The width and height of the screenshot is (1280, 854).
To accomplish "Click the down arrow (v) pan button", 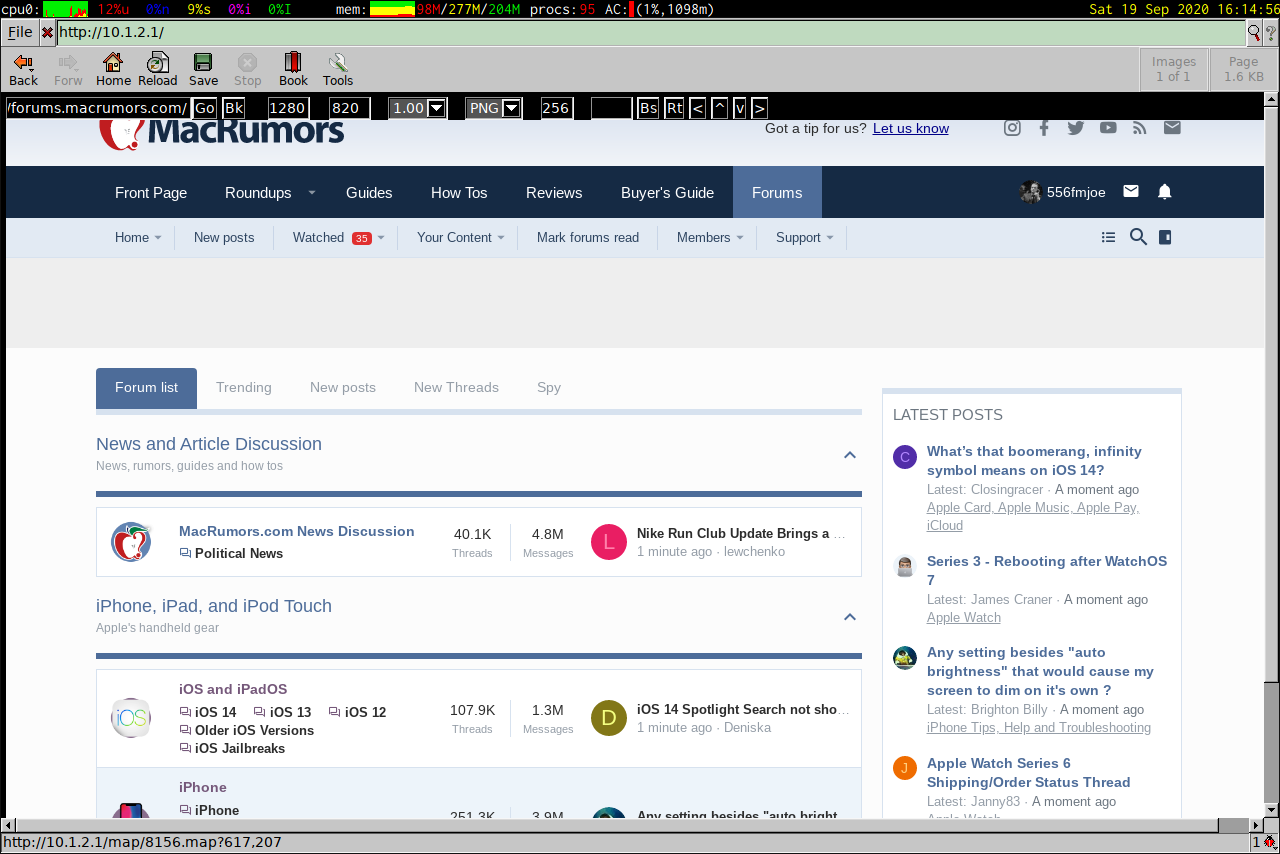I will pos(740,108).
